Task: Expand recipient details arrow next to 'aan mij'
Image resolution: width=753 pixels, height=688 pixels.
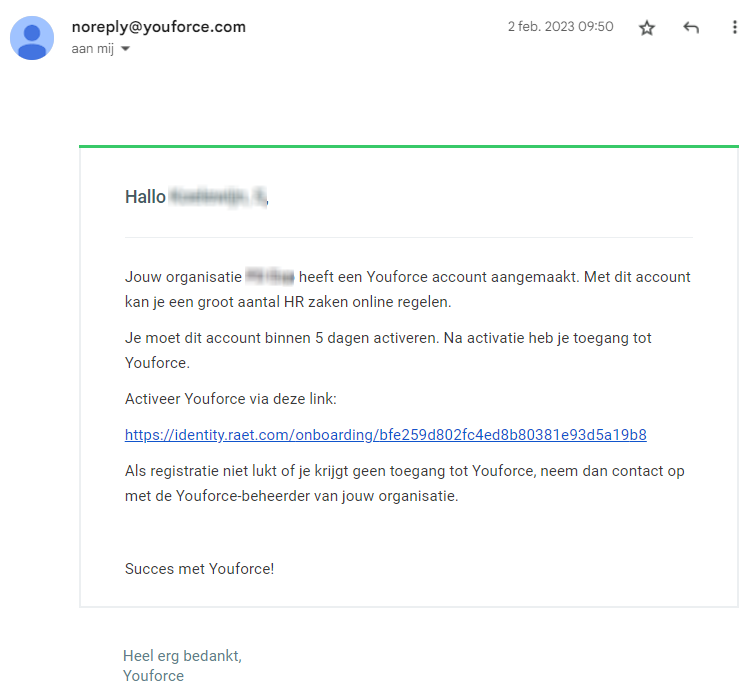Action: pos(126,49)
